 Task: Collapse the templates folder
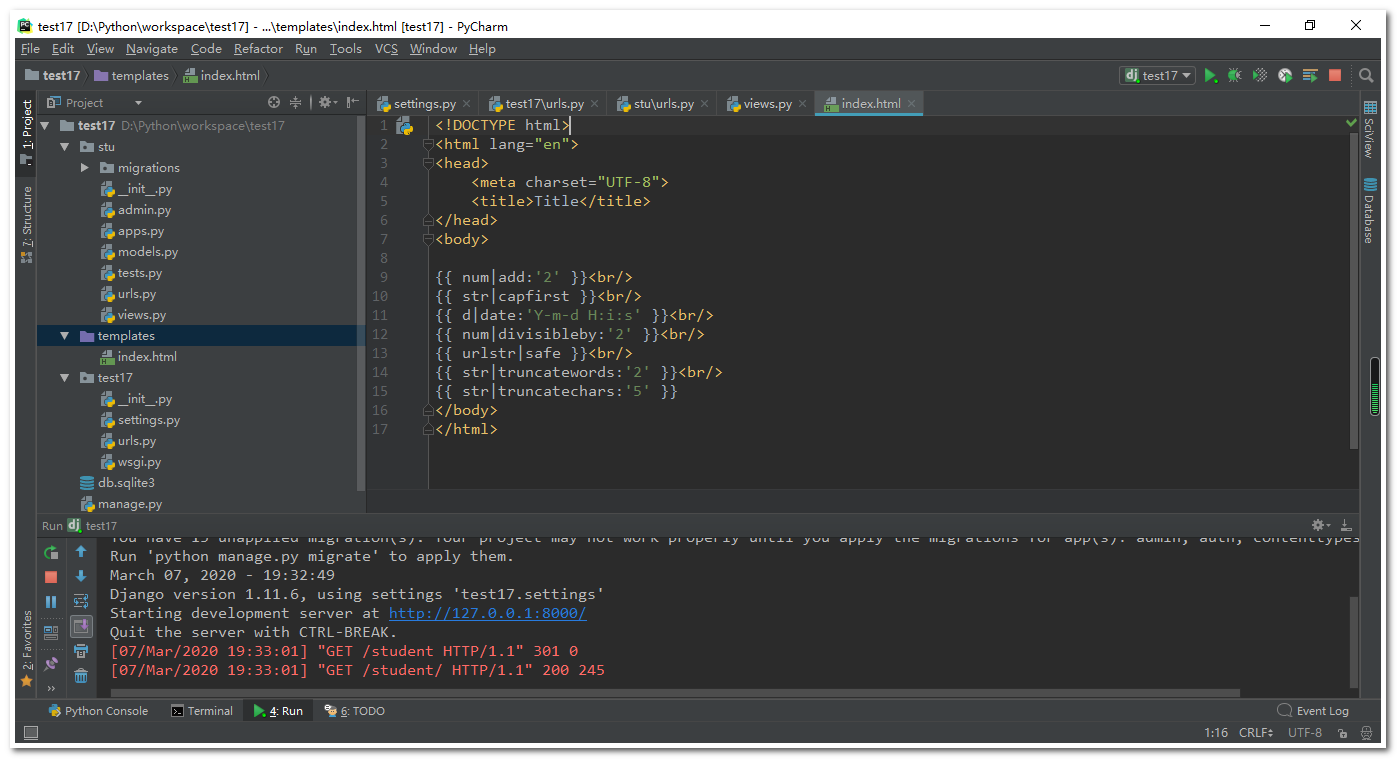coord(65,336)
